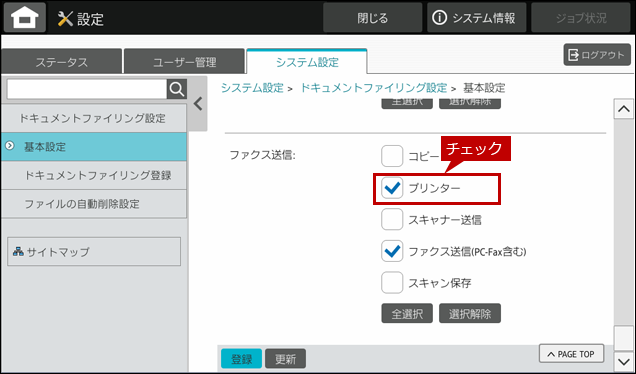Open the サイトマップ link
Image resolution: width=636 pixels, height=374 pixels.
(94, 251)
